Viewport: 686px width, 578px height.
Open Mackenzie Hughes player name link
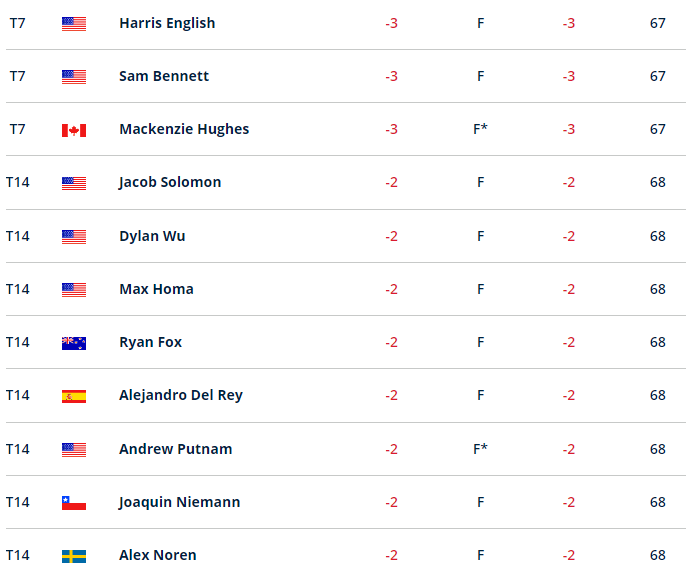pyautogui.click(x=184, y=129)
